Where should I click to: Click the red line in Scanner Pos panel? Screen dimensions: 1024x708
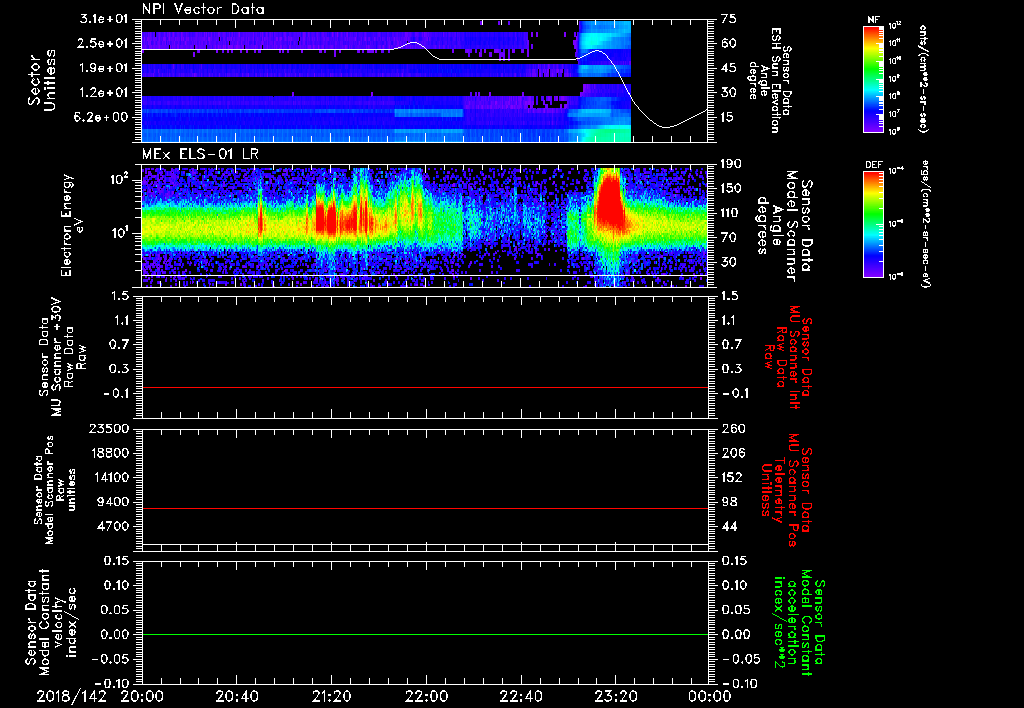pos(424,508)
